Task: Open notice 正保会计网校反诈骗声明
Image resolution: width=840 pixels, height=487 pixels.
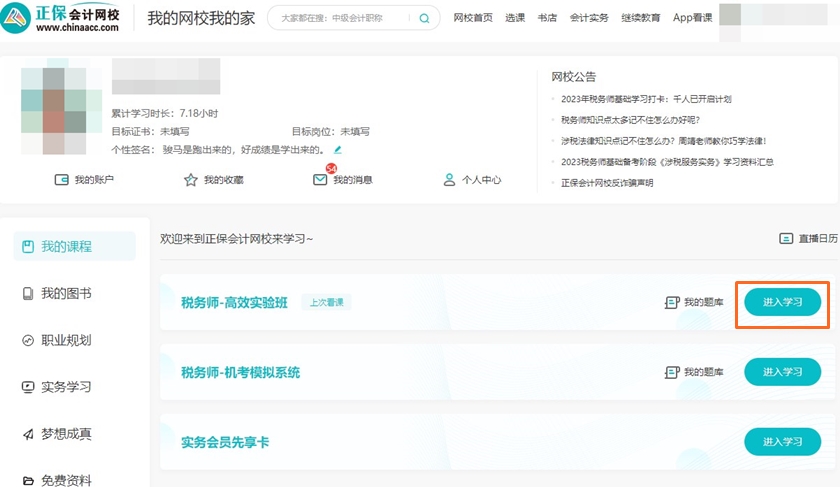Action: pyautogui.click(x=607, y=183)
